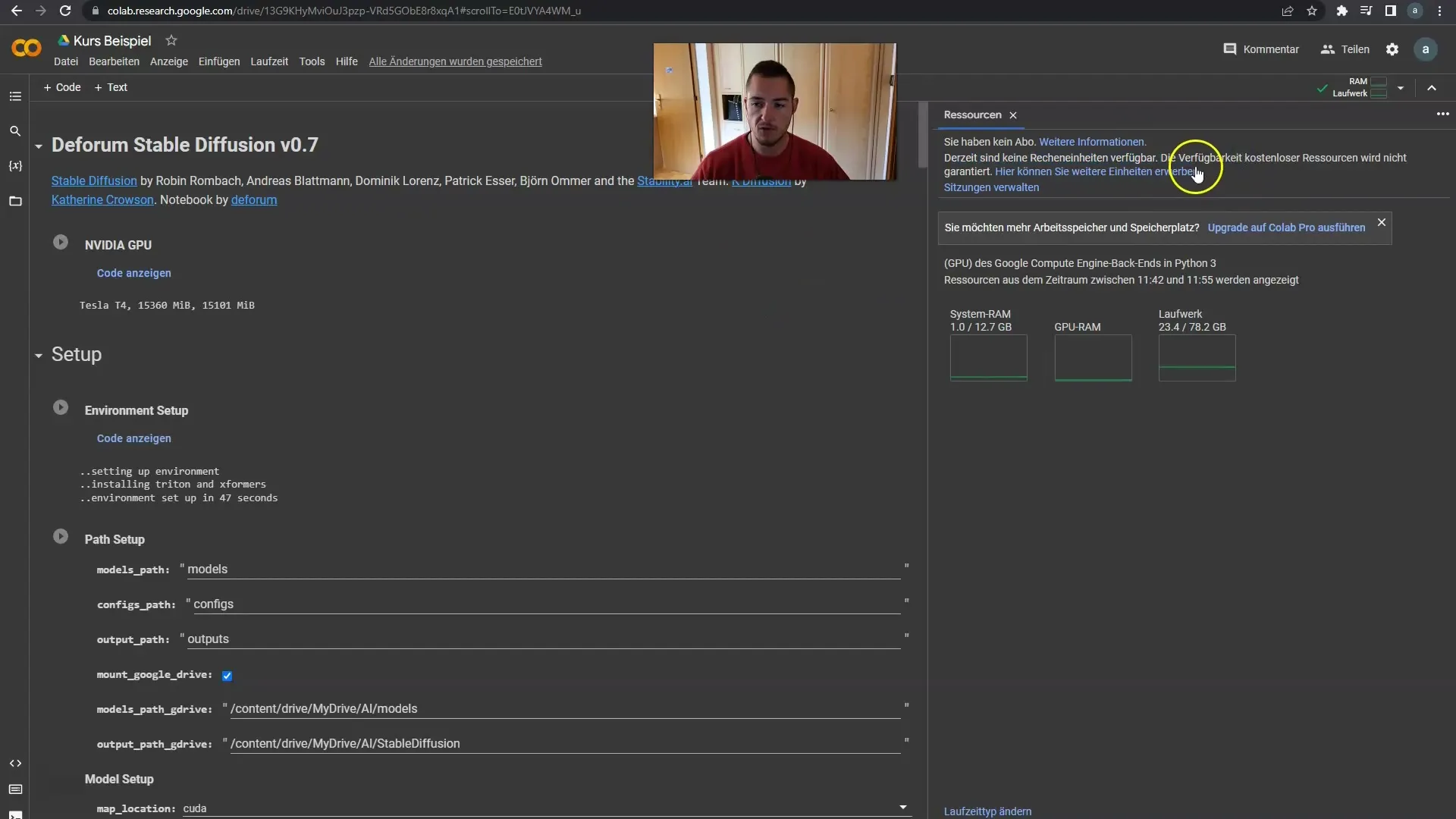Collapse the Setup section
The width and height of the screenshot is (1456, 819).
(39, 356)
